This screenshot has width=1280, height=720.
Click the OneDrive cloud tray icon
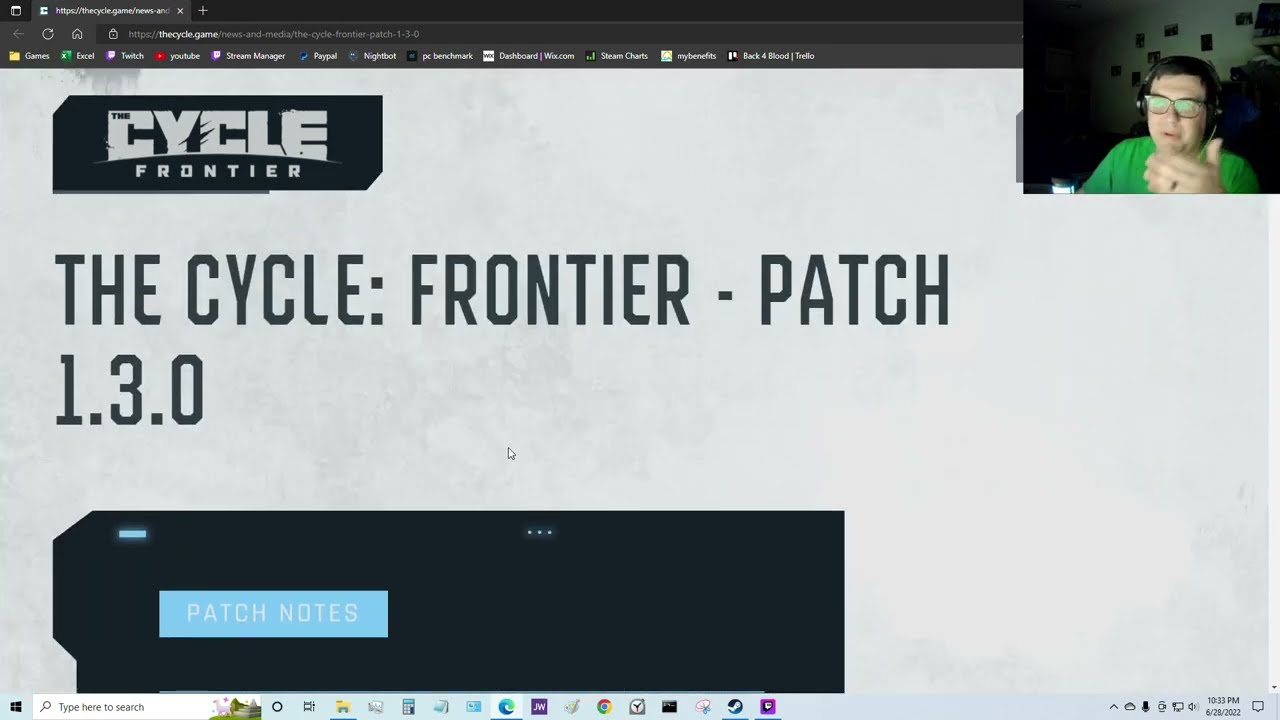[1129, 707]
